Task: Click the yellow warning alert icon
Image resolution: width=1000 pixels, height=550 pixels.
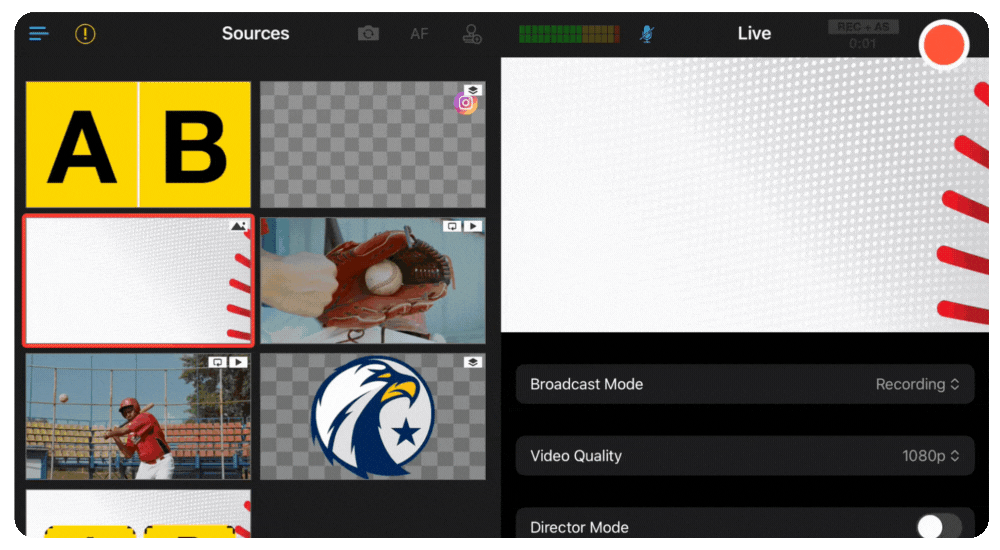Action: 86,34
